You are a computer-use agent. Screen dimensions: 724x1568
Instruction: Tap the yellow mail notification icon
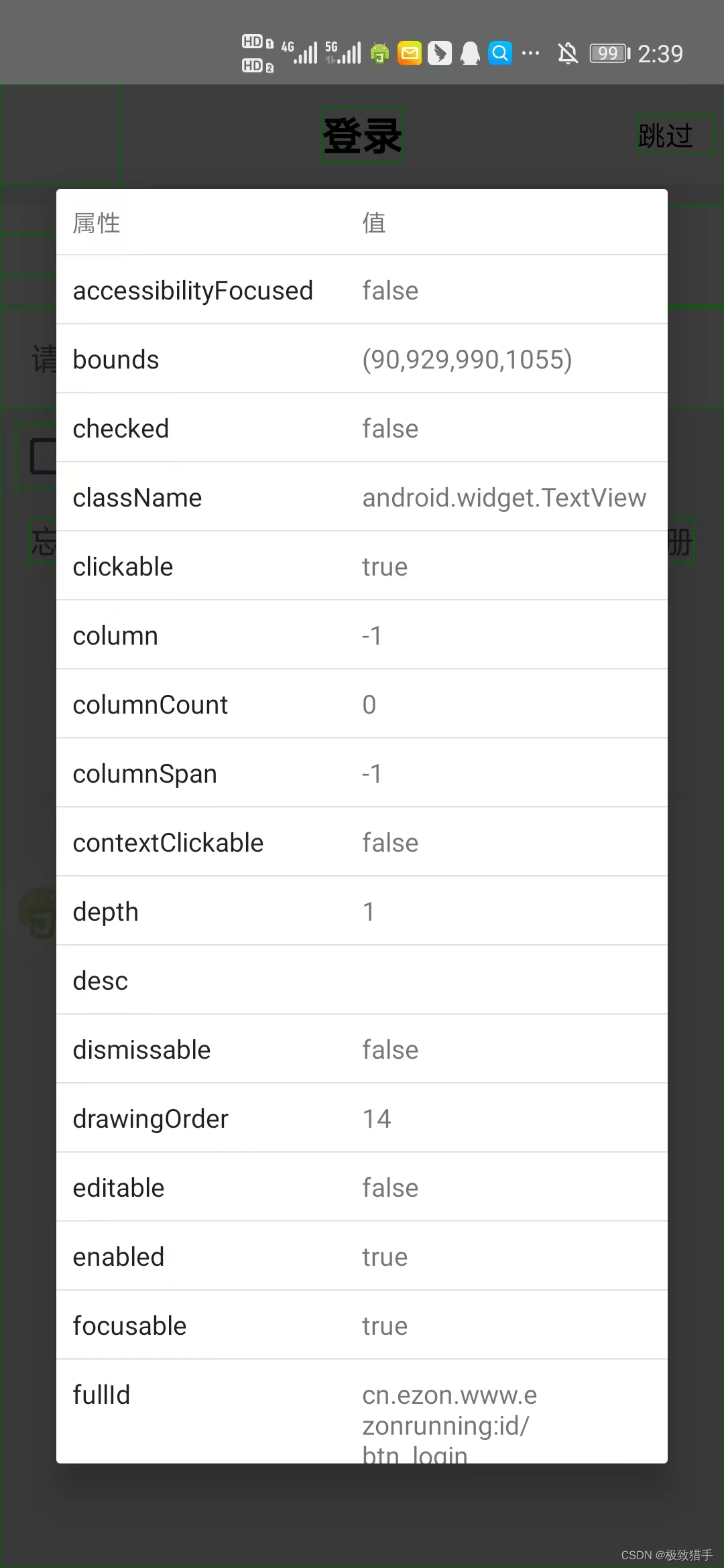(x=410, y=53)
